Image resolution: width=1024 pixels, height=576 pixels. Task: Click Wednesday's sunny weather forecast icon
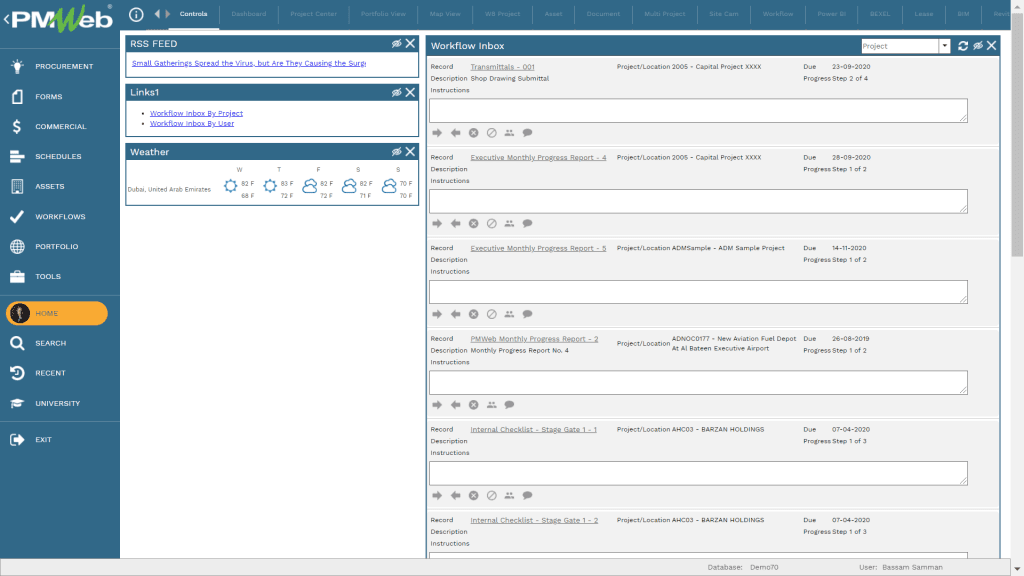(x=231, y=186)
